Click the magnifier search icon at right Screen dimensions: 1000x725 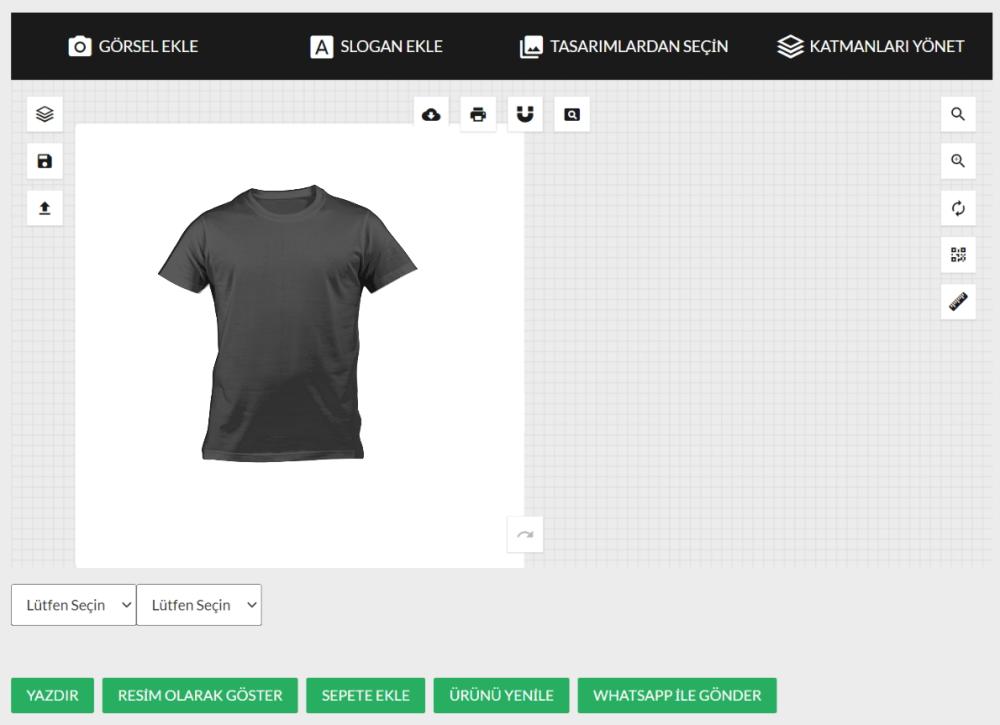tap(958, 114)
